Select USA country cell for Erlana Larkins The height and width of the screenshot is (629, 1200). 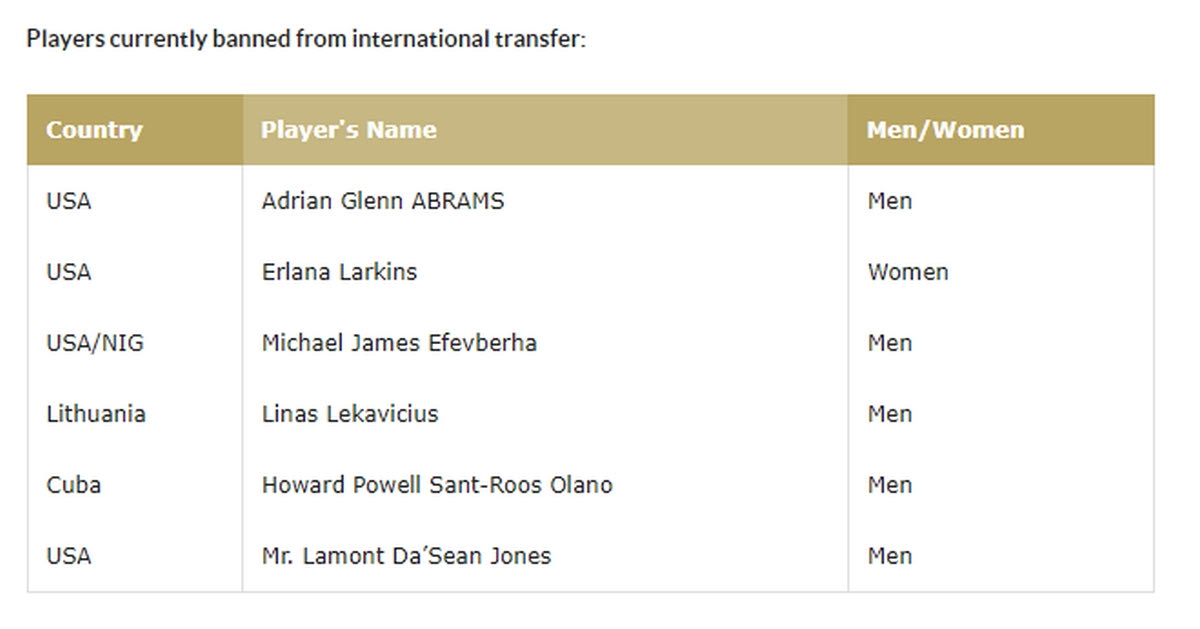click(x=68, y=272)
